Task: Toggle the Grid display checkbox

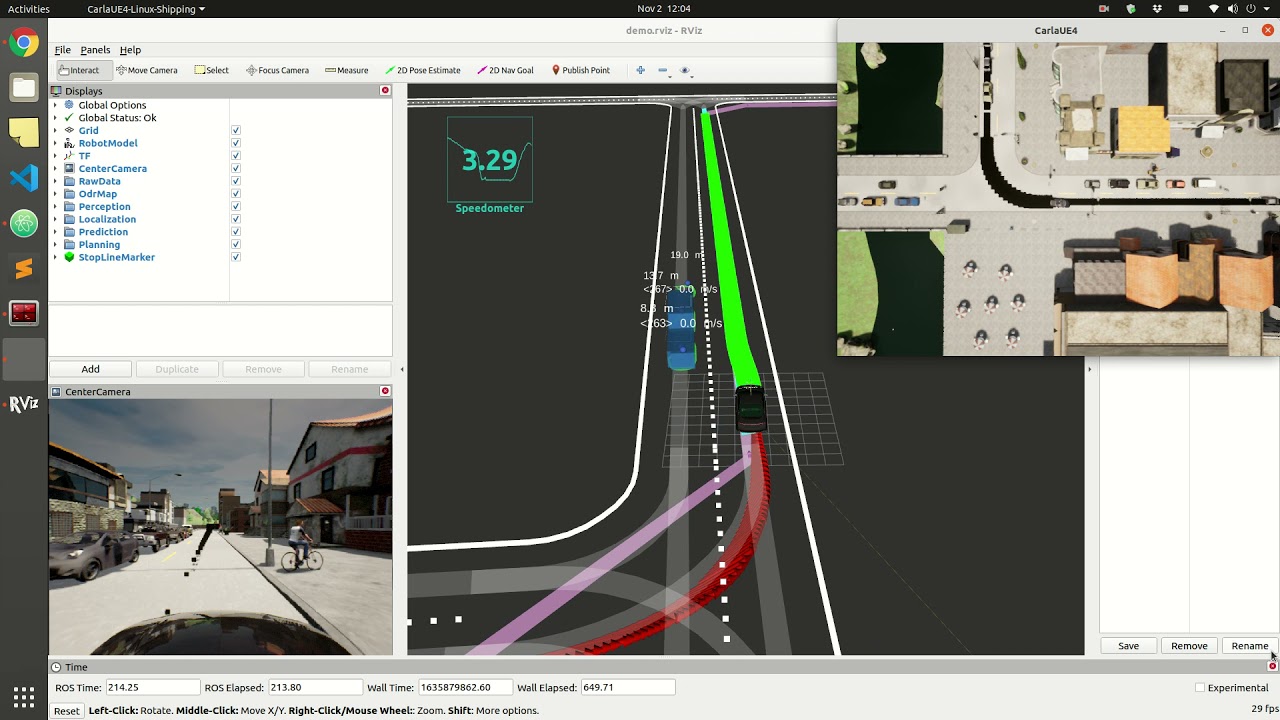Action: coord(236,131)
